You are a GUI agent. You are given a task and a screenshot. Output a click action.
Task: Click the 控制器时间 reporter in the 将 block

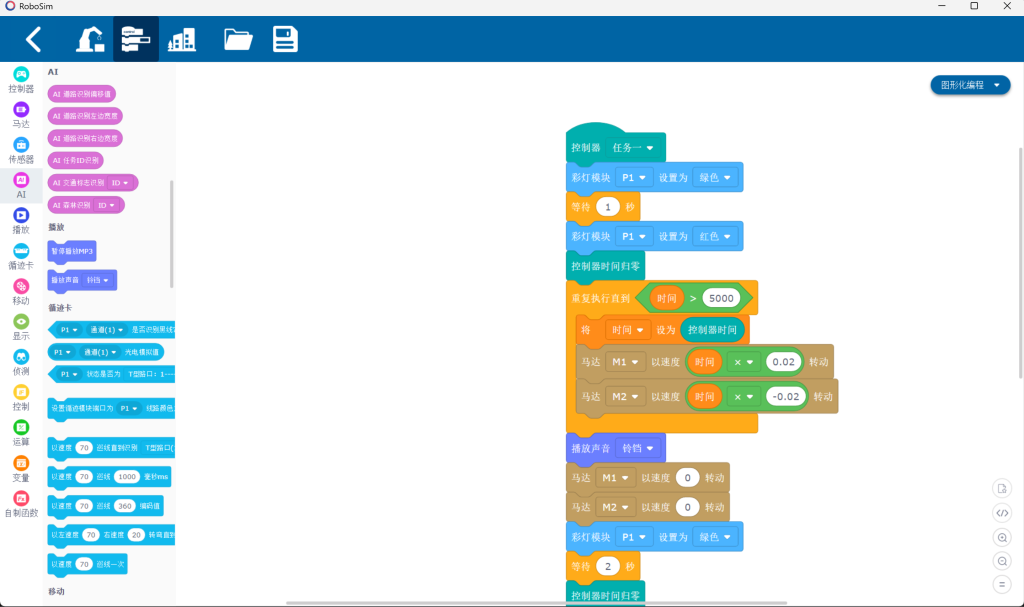point(712,330)
